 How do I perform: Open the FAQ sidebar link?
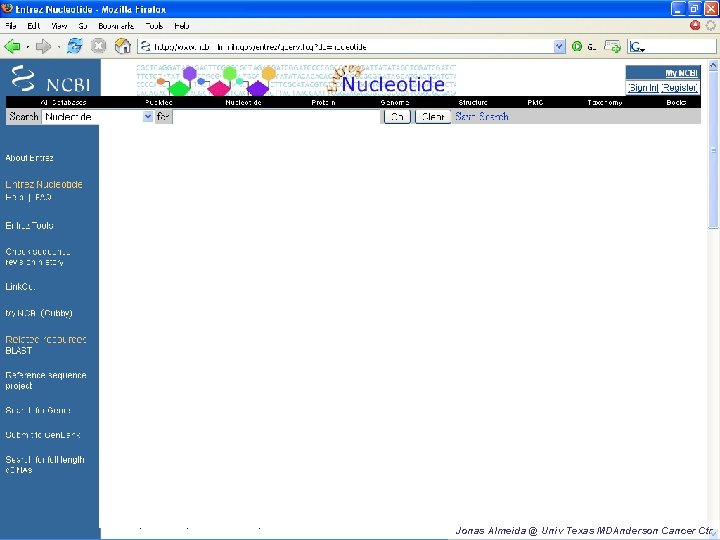[x=43, y=197]
